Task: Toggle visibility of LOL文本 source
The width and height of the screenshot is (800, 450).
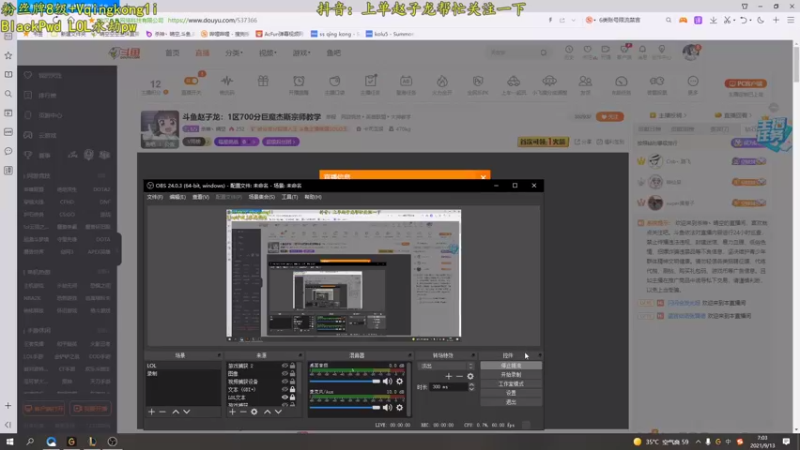Action: 285,396
